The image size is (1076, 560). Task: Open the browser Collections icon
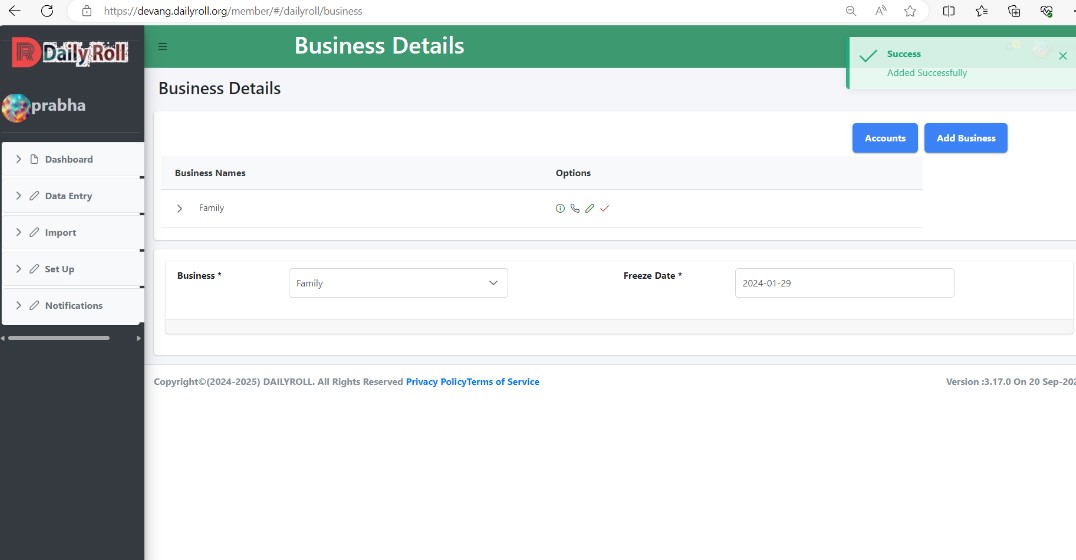[1014, 11]
